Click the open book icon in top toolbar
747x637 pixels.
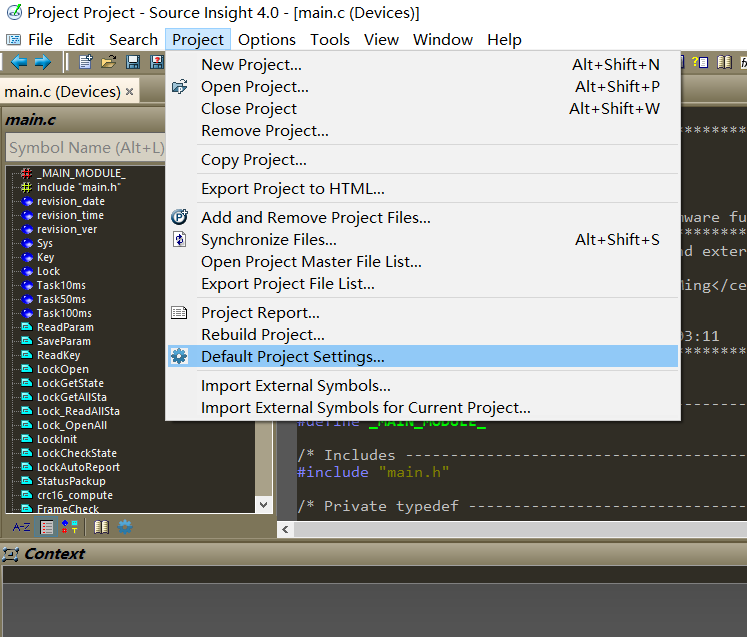coord(724,62)
